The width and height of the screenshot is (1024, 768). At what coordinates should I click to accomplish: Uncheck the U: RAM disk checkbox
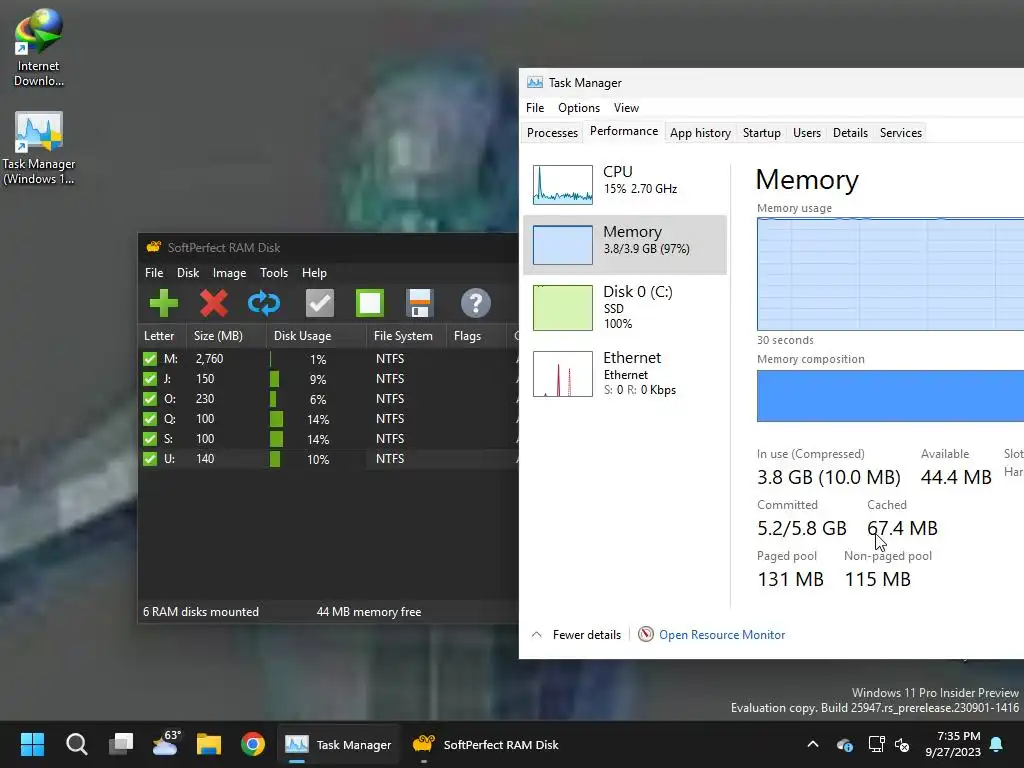[150, 458]
